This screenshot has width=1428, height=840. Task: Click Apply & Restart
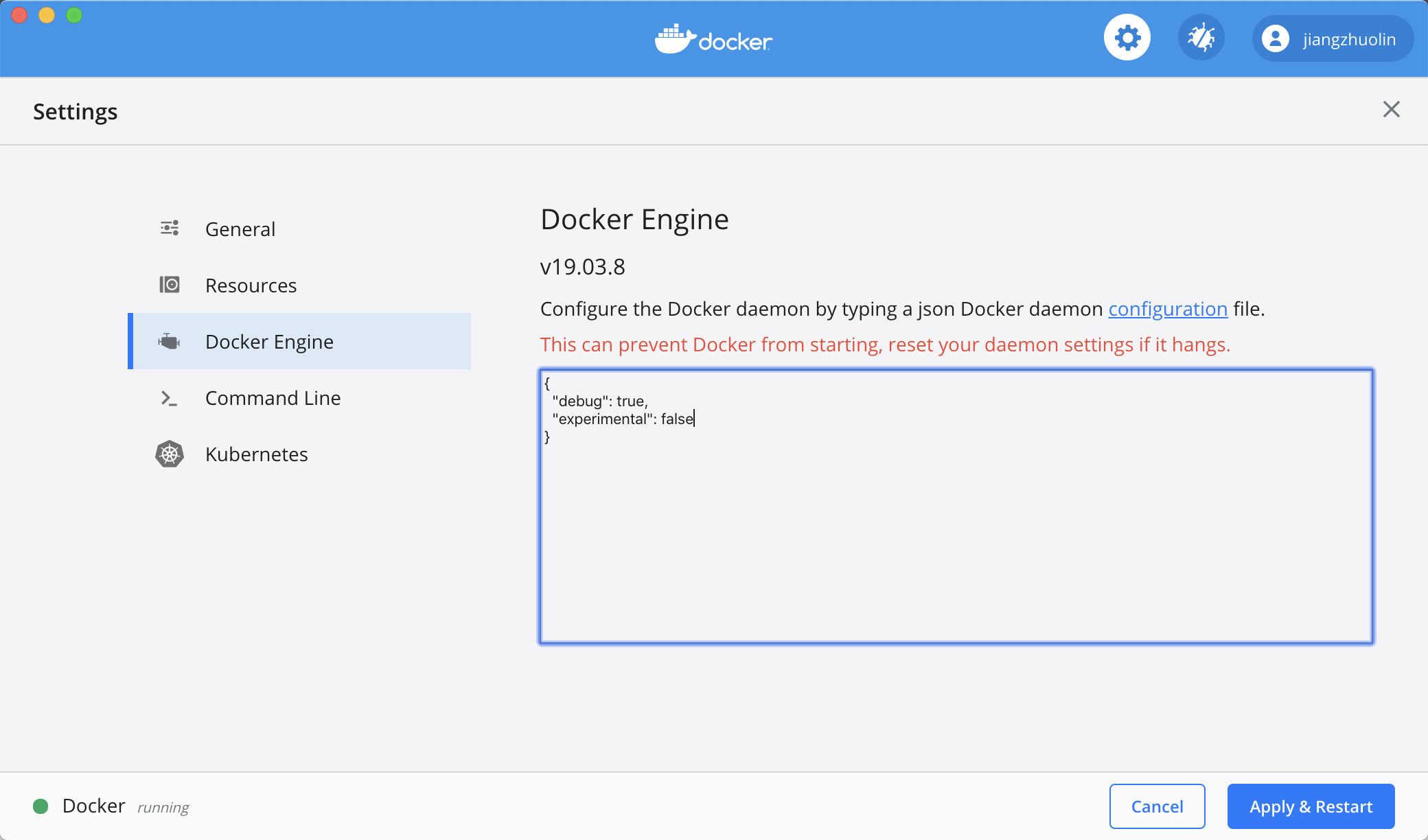(1311, 806)
